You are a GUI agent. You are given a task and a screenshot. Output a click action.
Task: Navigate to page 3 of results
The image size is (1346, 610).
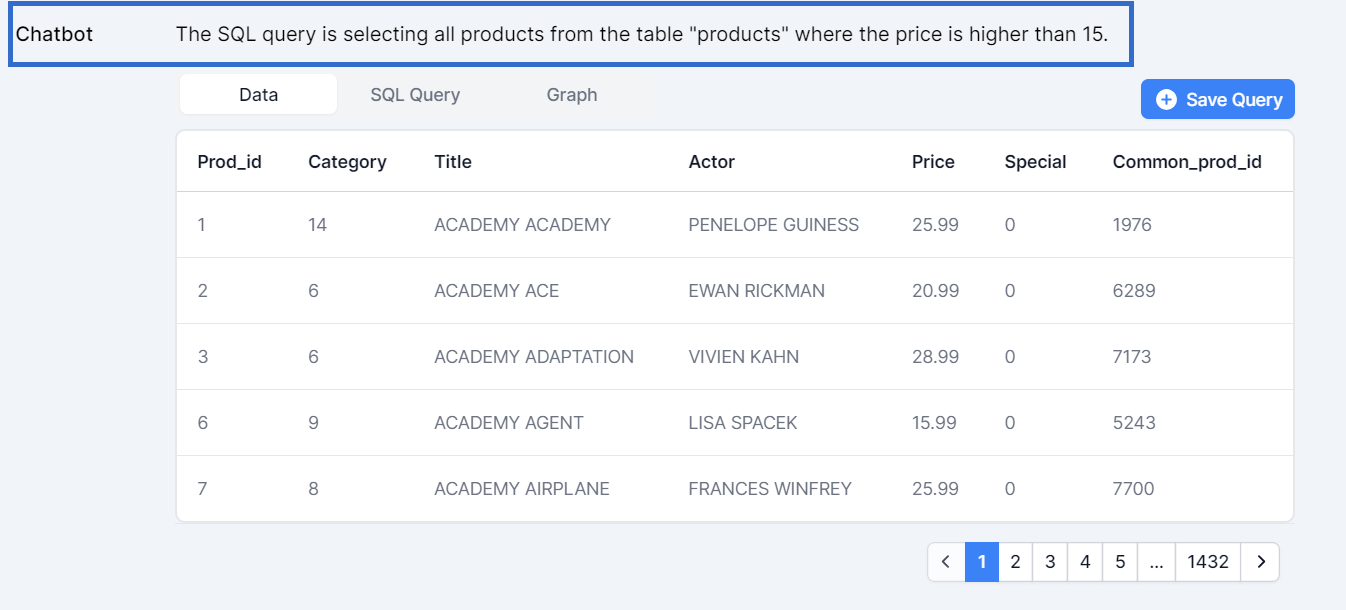(1050, 562)
